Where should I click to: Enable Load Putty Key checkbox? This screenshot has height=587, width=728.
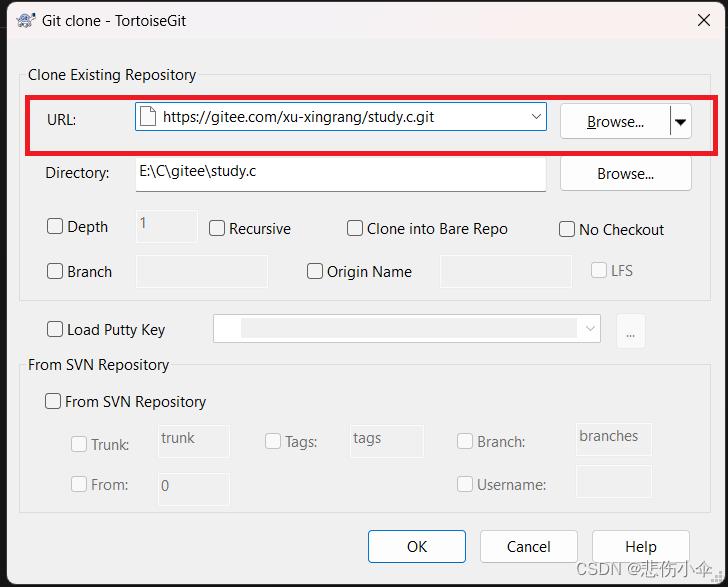coord(55,329)
